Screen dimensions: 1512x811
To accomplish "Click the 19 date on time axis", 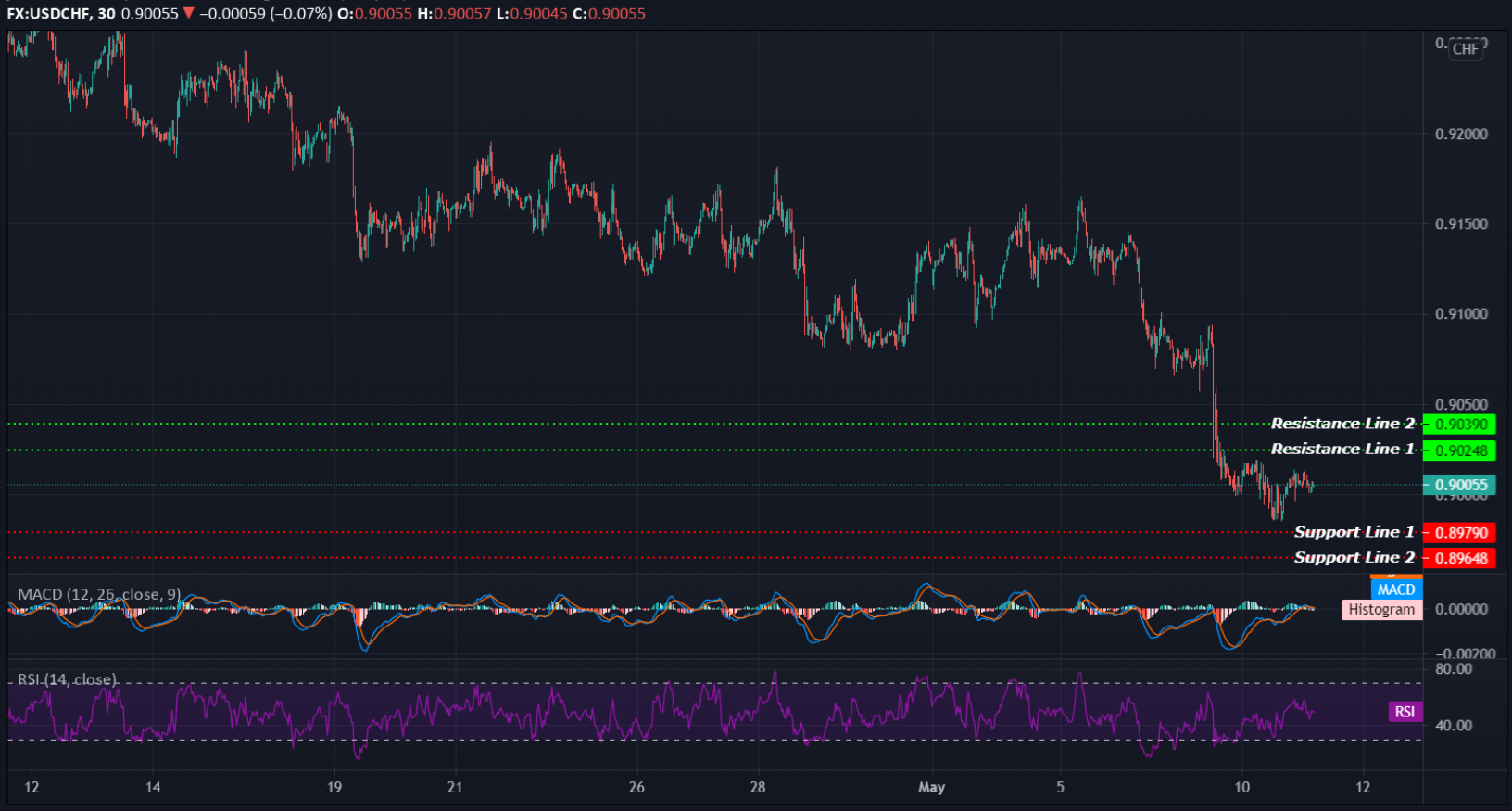I will pyautogui.click(x=334, y=788).
